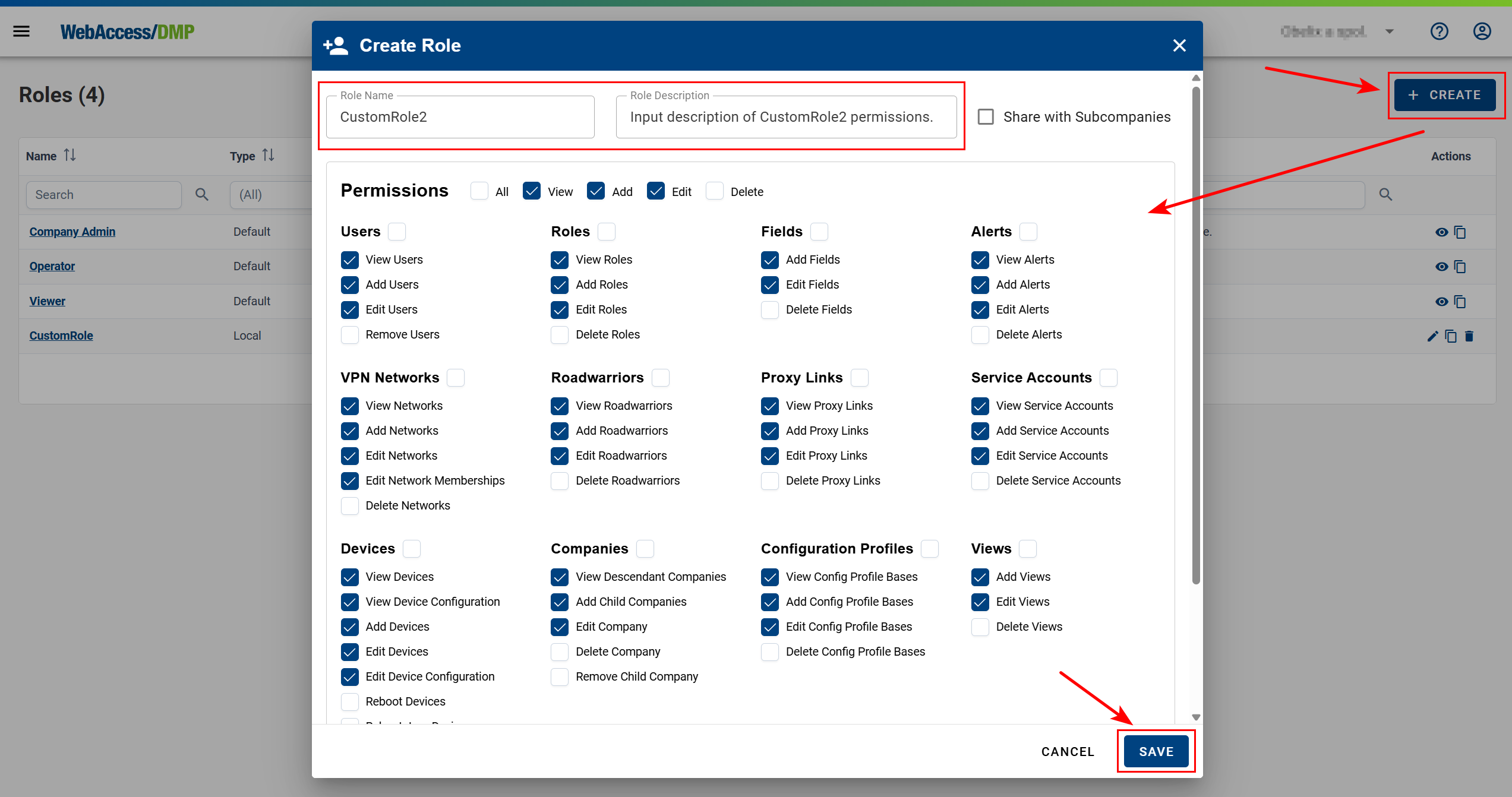Open the hamburger navigation menu

click(x=21, y=31)
